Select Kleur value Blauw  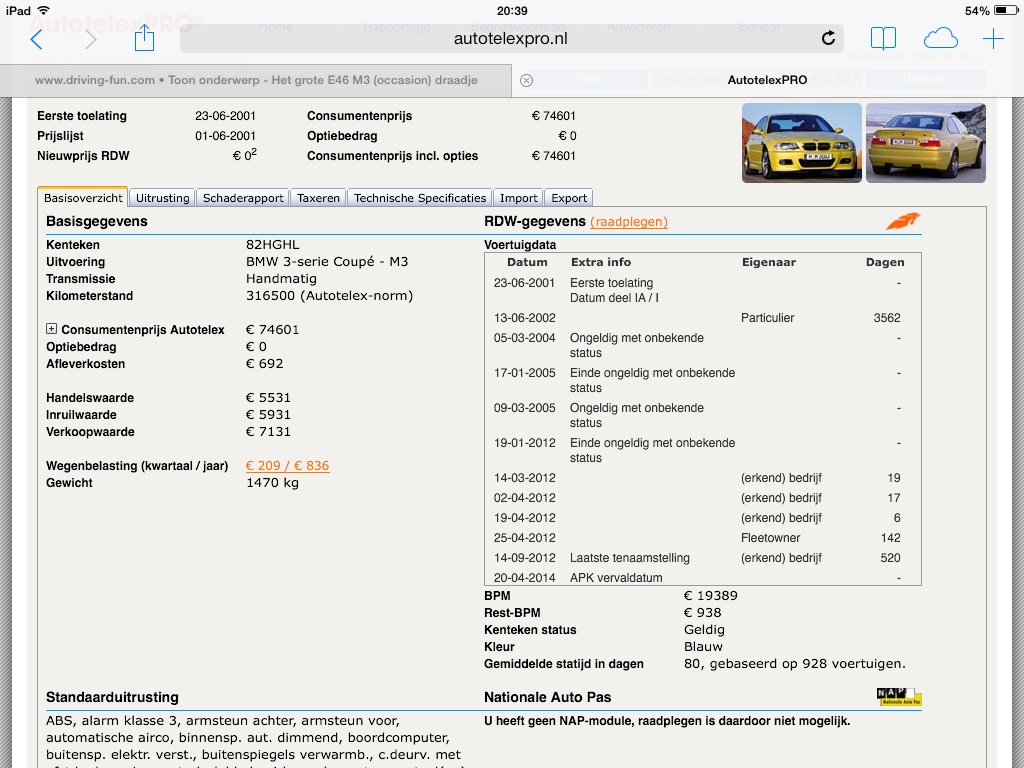point(703,647)
